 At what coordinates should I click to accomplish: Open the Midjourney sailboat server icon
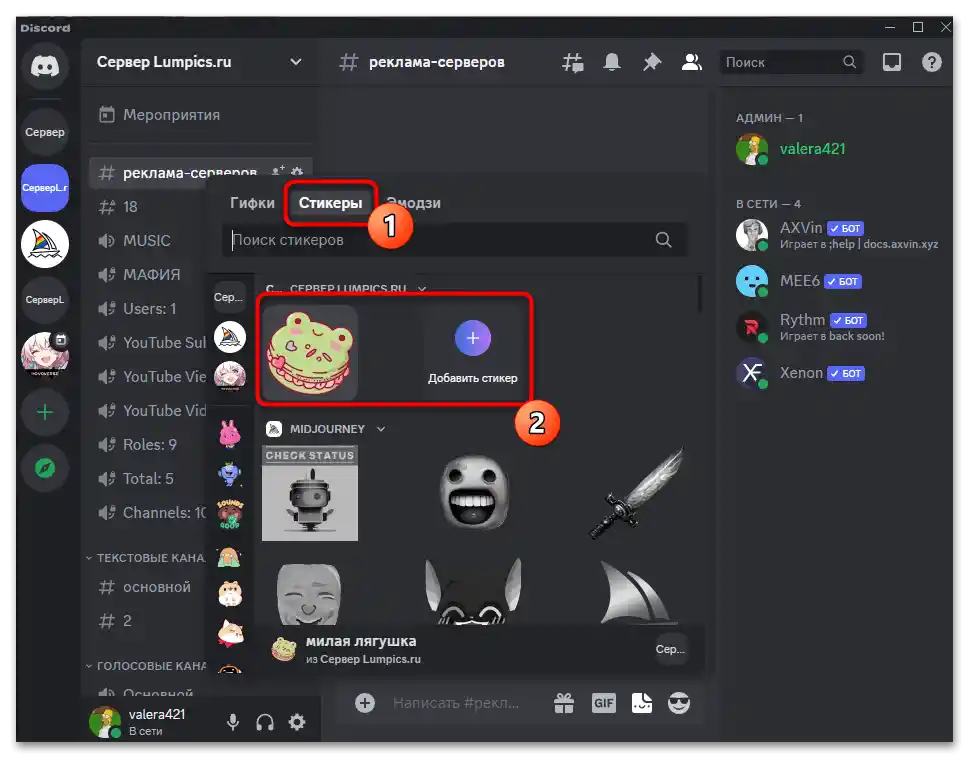pyautogui.click(x=44, y=244)
